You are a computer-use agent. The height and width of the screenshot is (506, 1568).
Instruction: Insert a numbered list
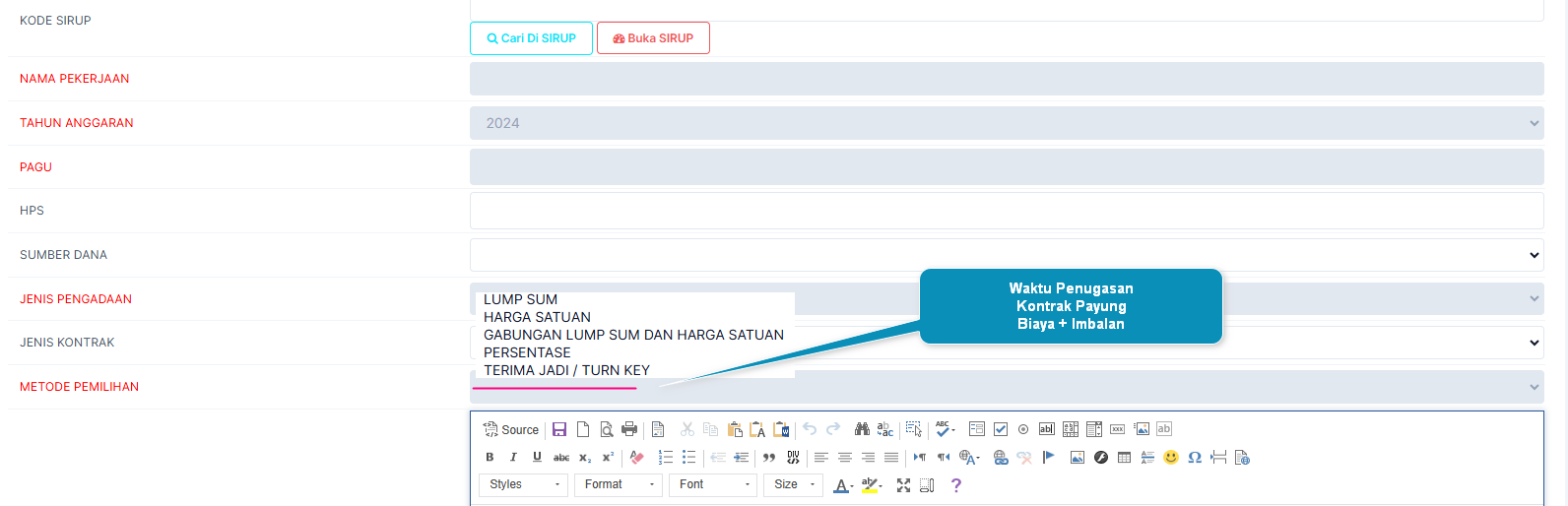pos(666,457)
